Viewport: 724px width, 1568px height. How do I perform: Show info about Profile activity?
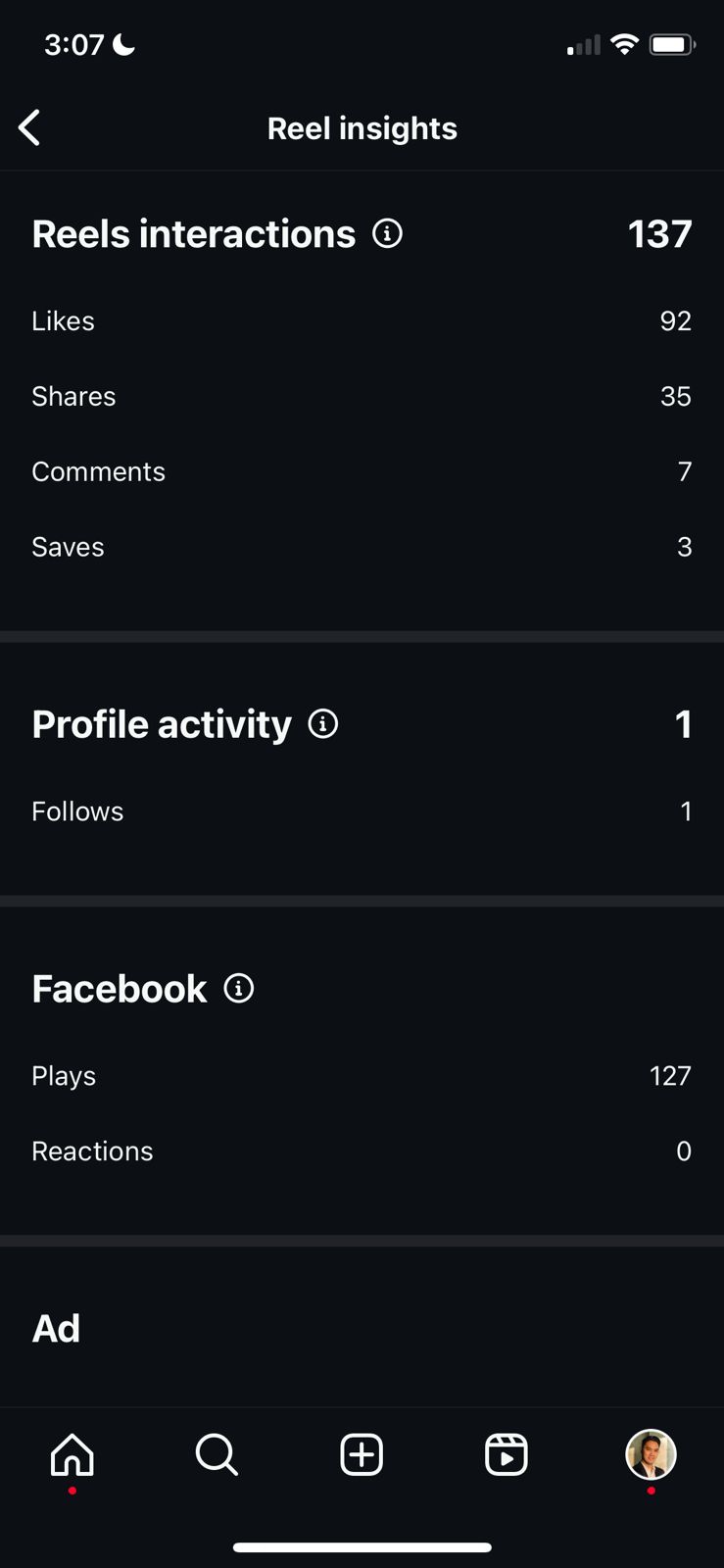tap(323, 724)
